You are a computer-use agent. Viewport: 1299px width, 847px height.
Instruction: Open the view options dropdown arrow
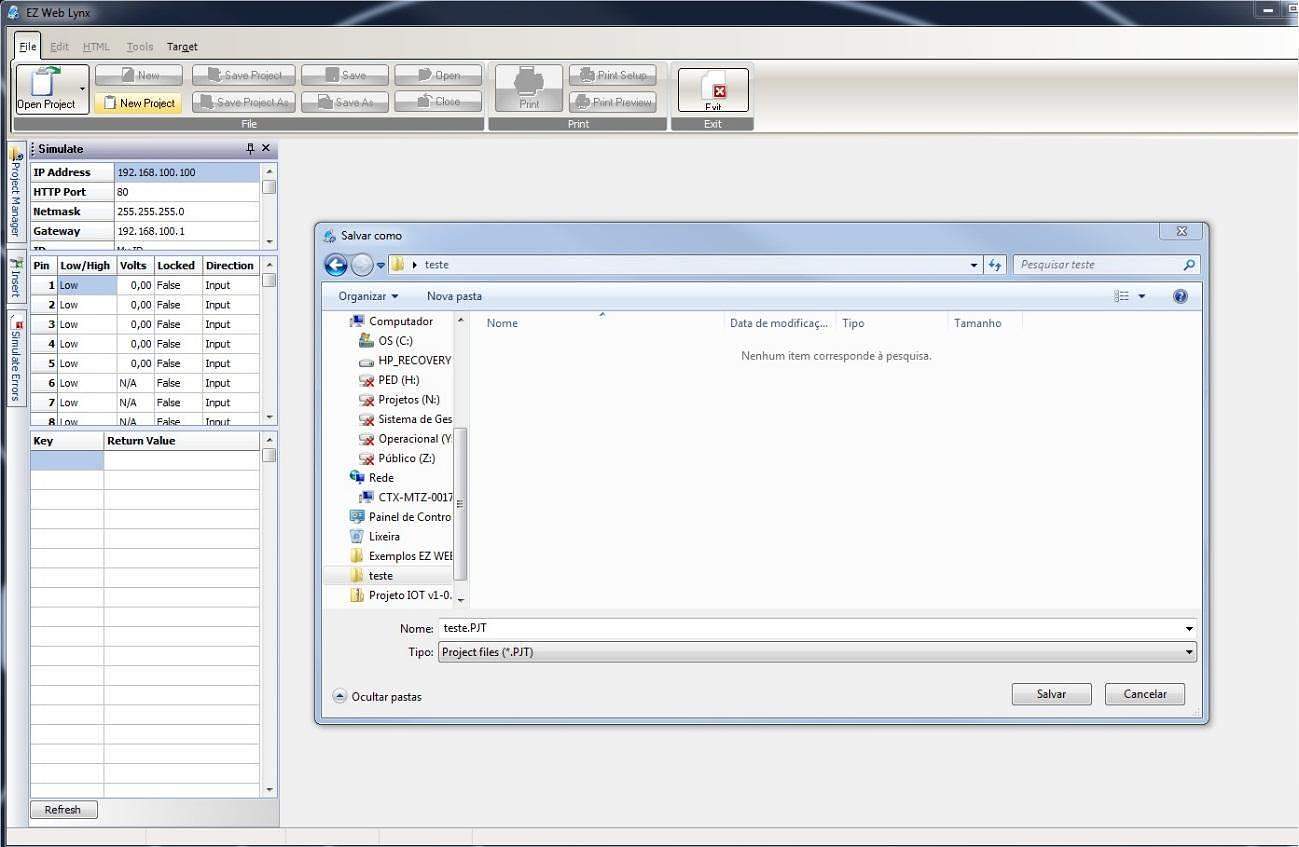[x=1141, y=297]
